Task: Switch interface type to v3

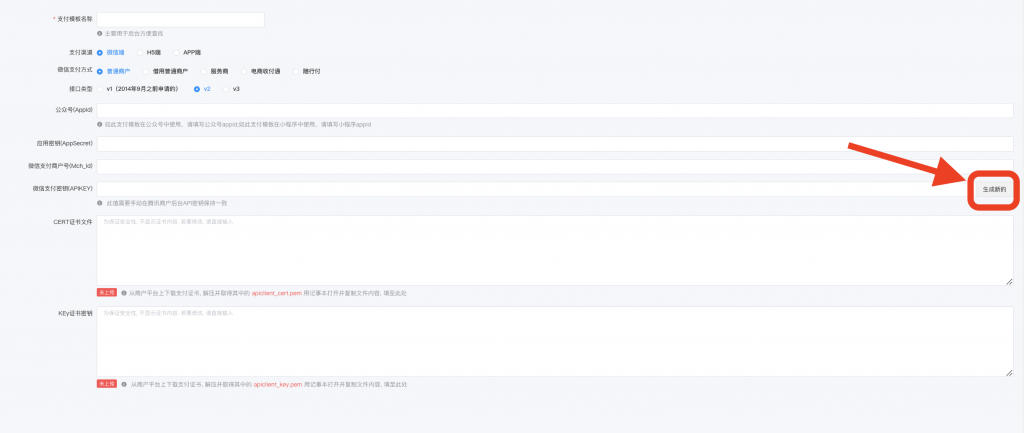Action: click(x=226, y=89)
